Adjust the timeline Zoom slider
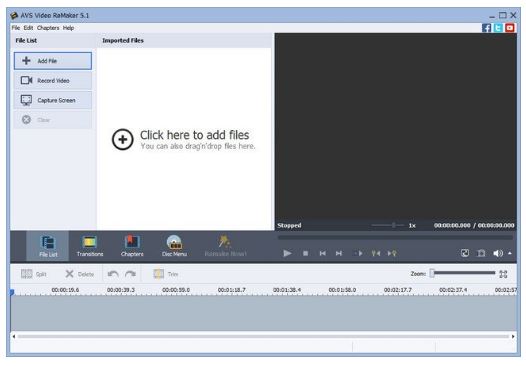Screen dimensions: 526x366 tap(463, 273)
